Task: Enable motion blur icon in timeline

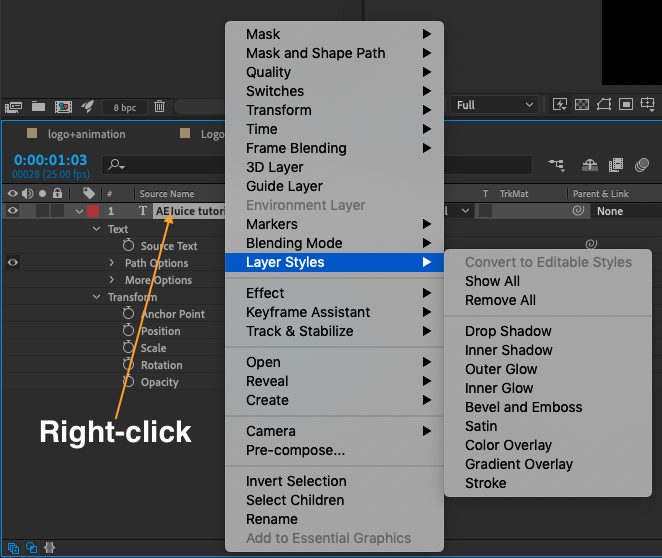Action: click(x=642, y=165)
